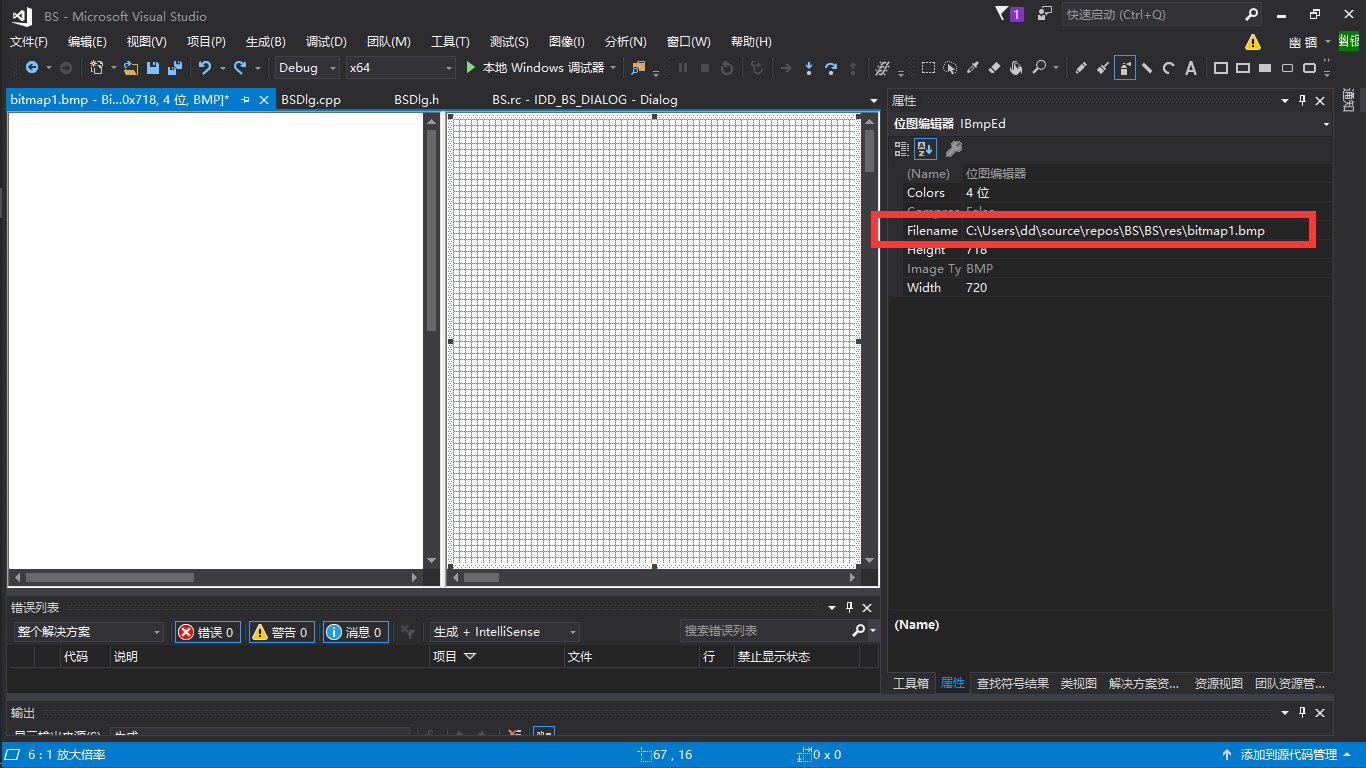
Task: Select the Magnify tool
Action: pos(1040,68)
